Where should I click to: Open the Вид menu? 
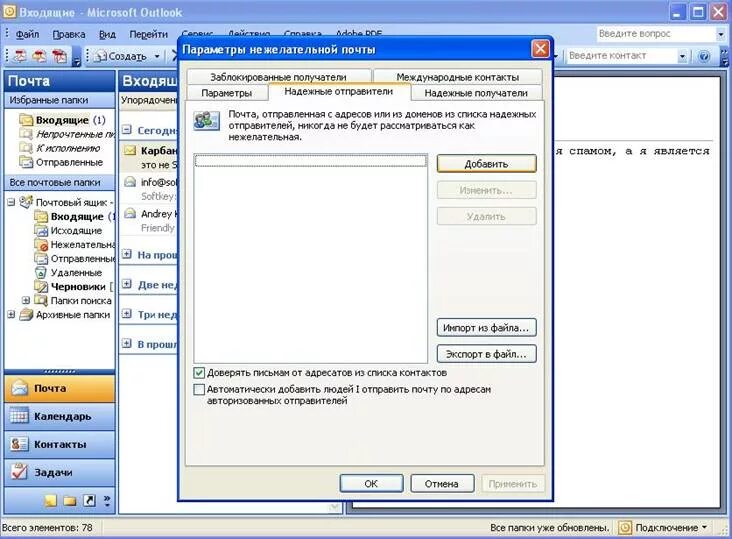pos(107,34)
